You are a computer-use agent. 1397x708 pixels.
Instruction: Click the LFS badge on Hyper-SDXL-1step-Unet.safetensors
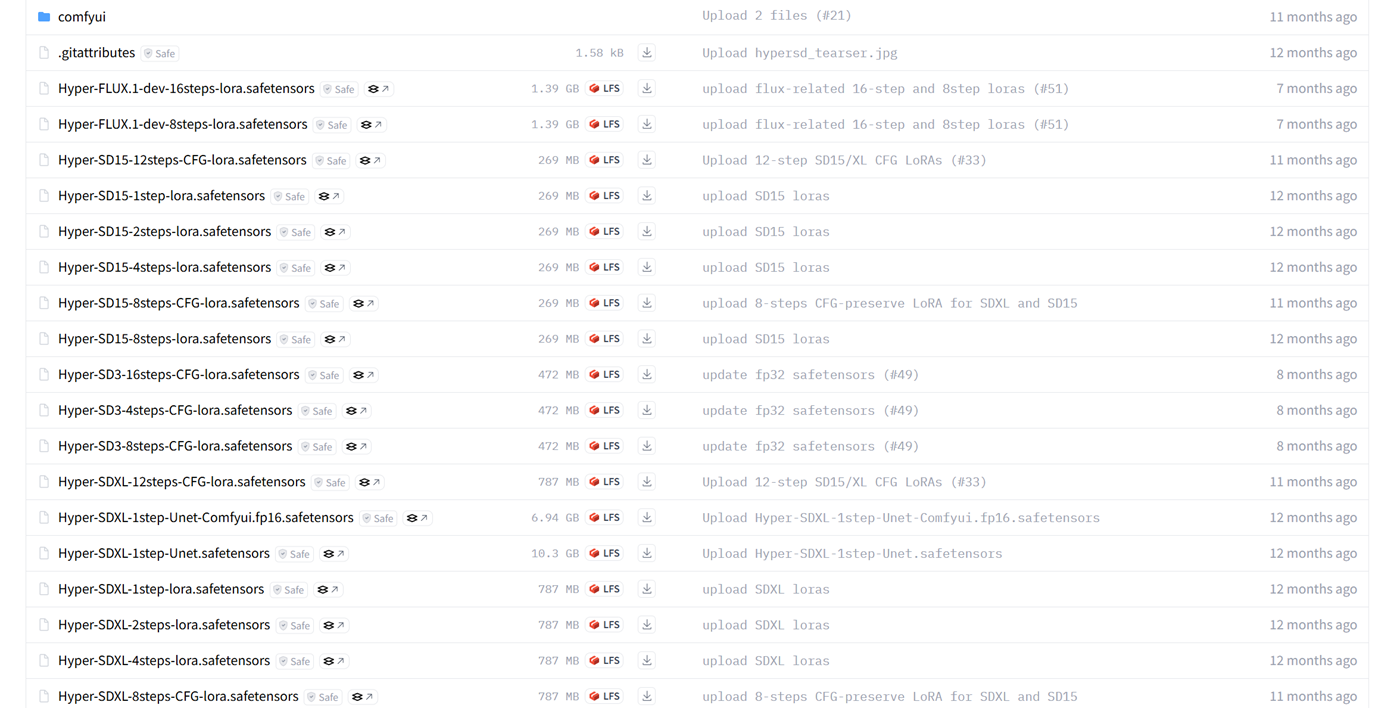605,553
